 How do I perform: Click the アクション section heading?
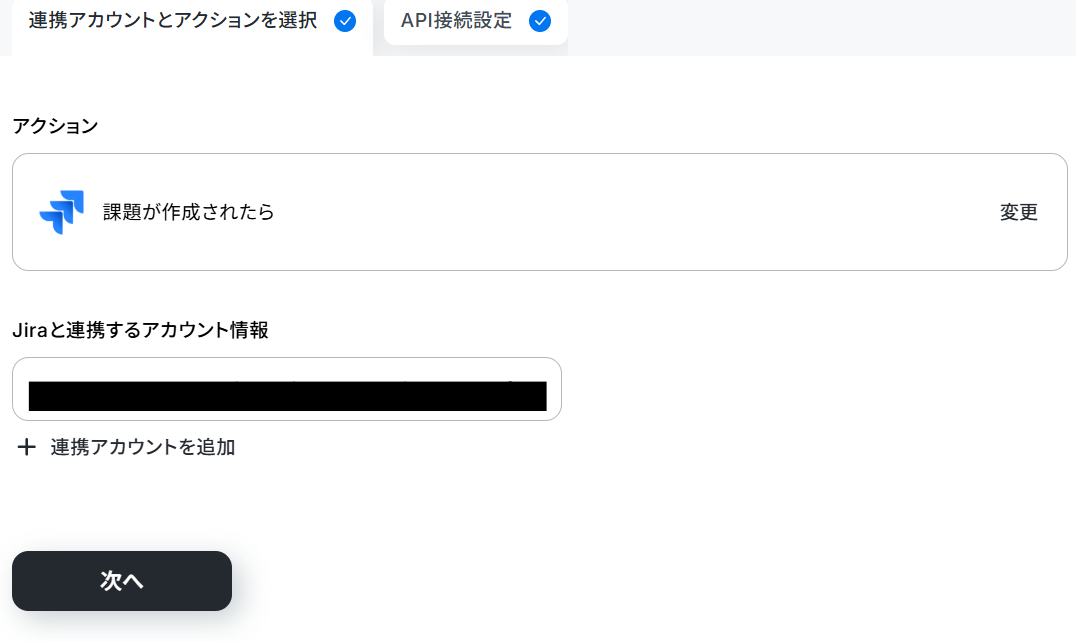click(56, 126)
